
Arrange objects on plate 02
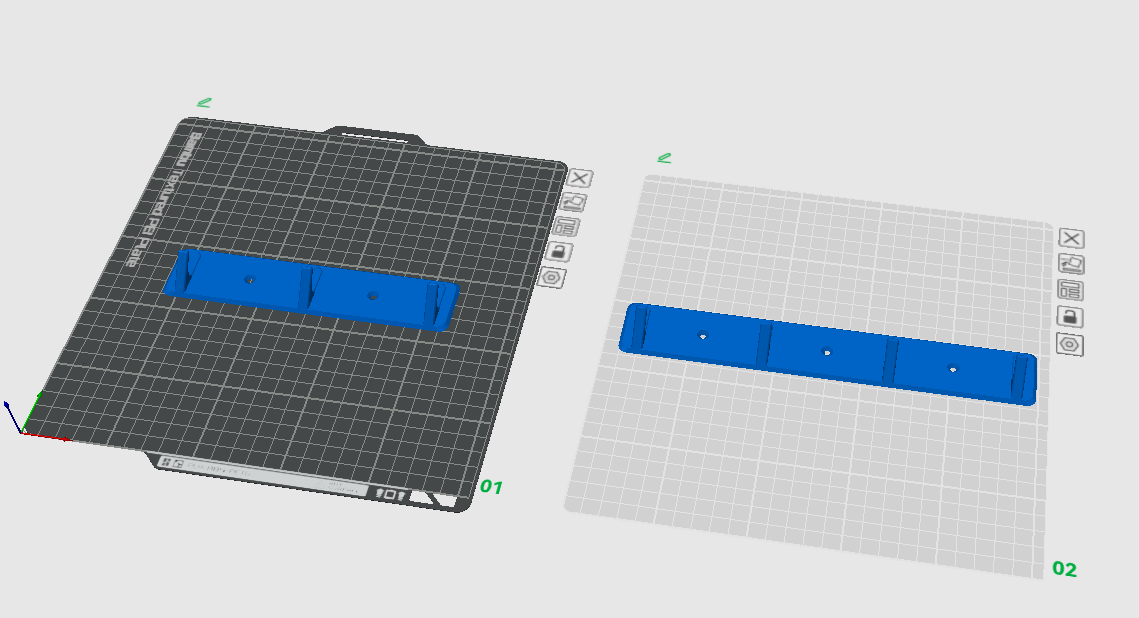pos(1070,290)
